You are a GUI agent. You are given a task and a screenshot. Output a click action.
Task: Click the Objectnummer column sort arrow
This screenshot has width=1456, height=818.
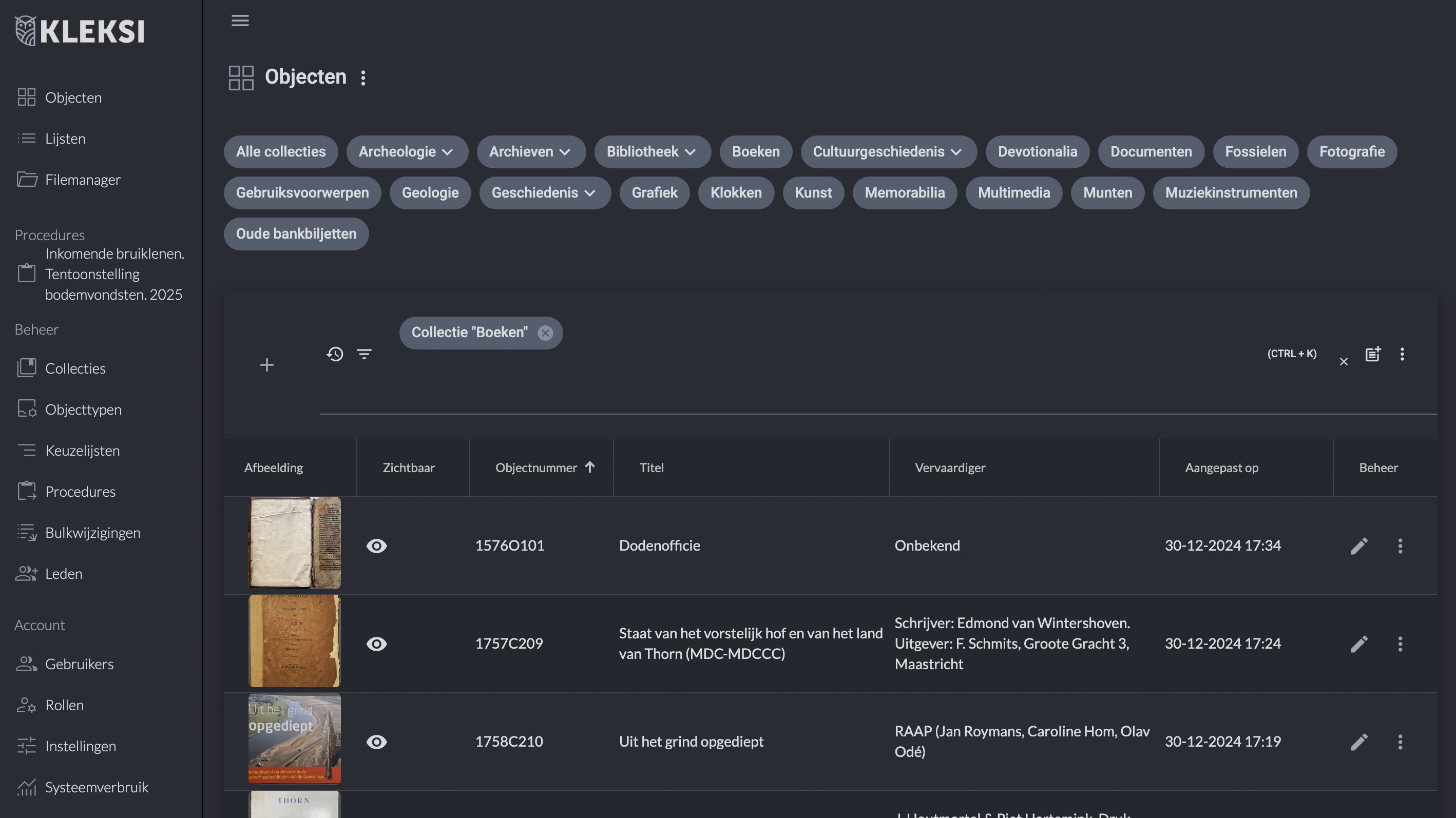pos(589,467)
